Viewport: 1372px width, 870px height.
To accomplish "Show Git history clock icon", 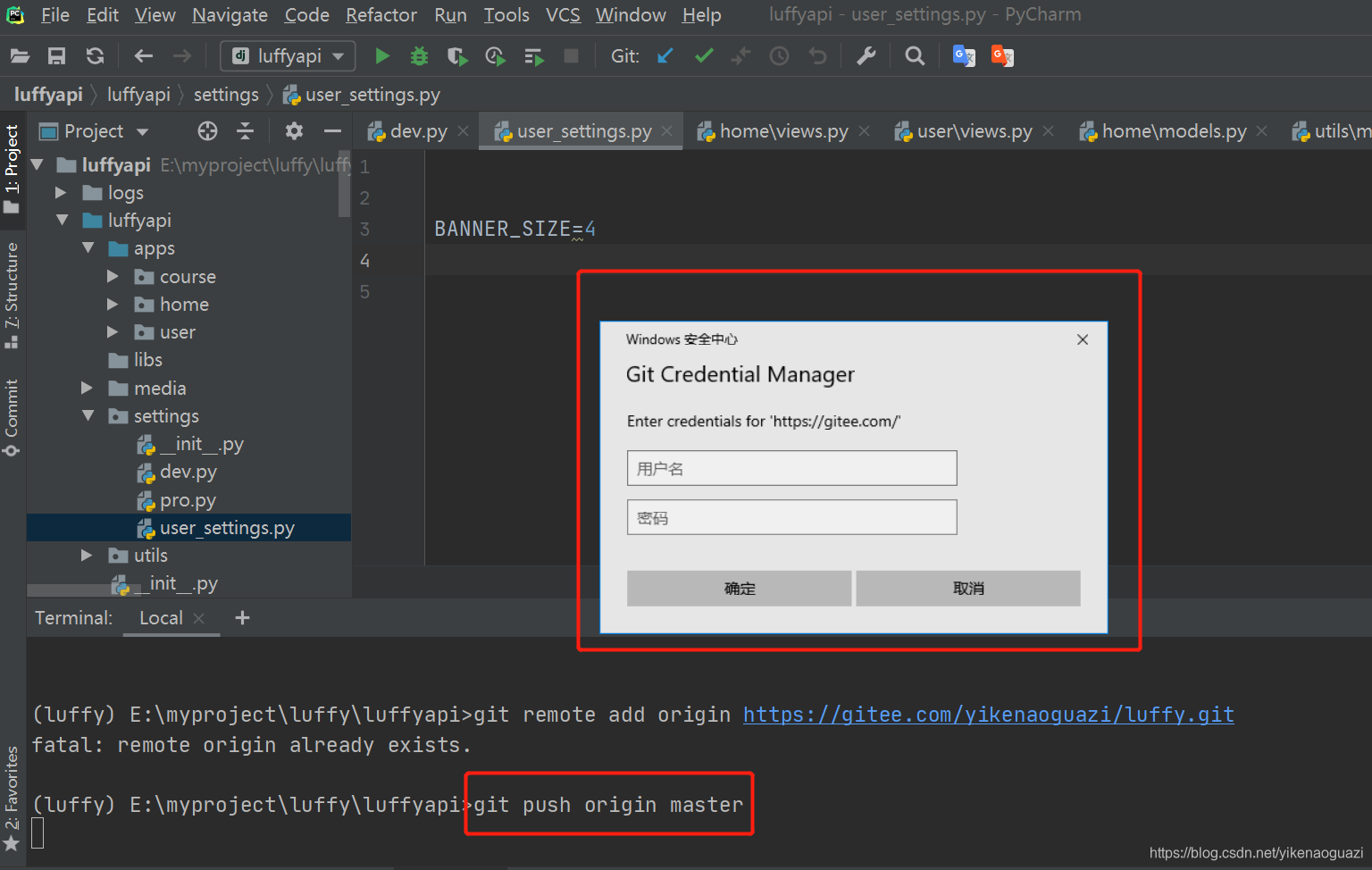I will (779, 56).
